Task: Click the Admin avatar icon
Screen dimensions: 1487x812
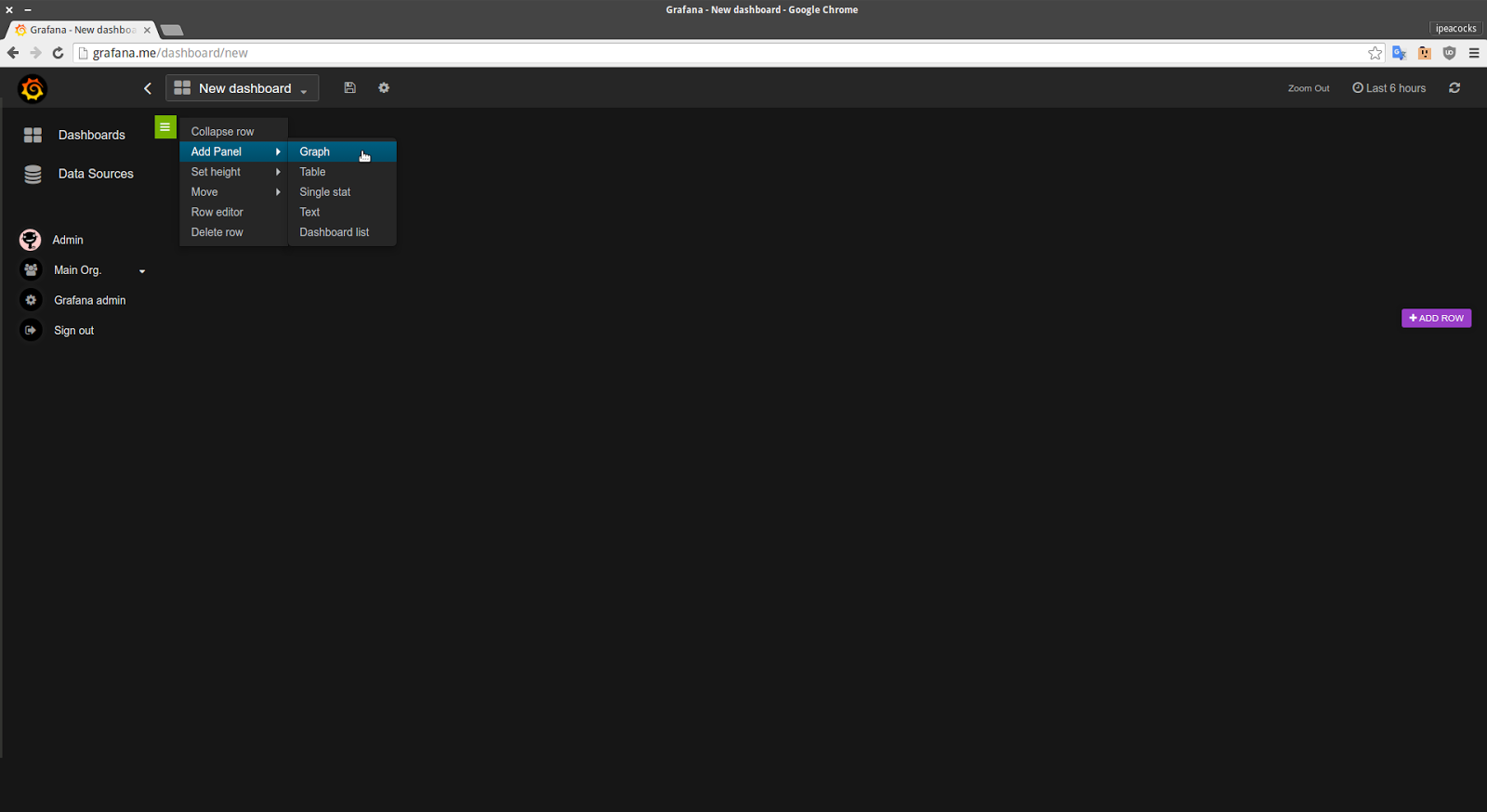Action: pos(30,240)
